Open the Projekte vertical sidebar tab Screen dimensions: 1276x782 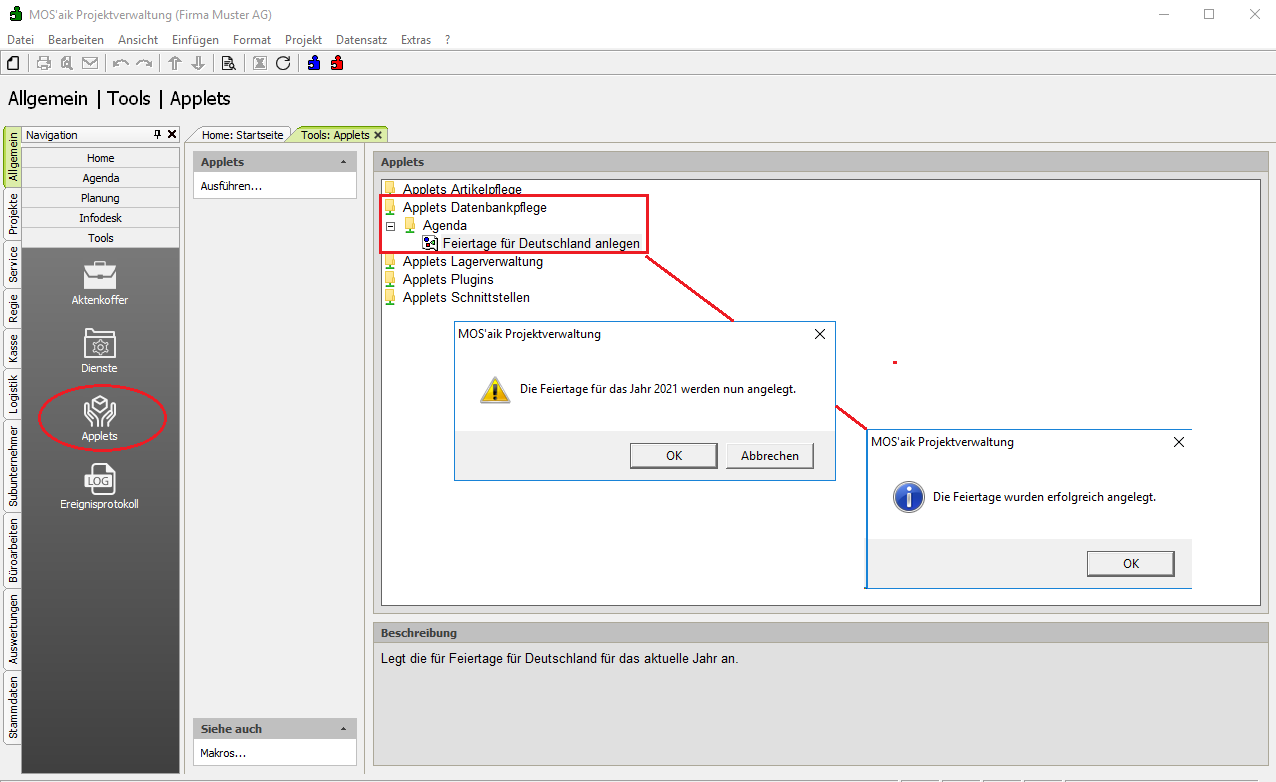pyautogui.click(x=13, y=214)
